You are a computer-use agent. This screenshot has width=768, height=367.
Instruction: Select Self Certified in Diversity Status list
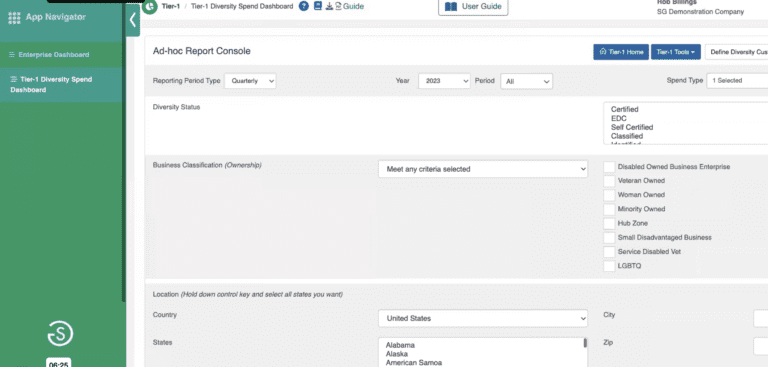(x=632, y=127)
